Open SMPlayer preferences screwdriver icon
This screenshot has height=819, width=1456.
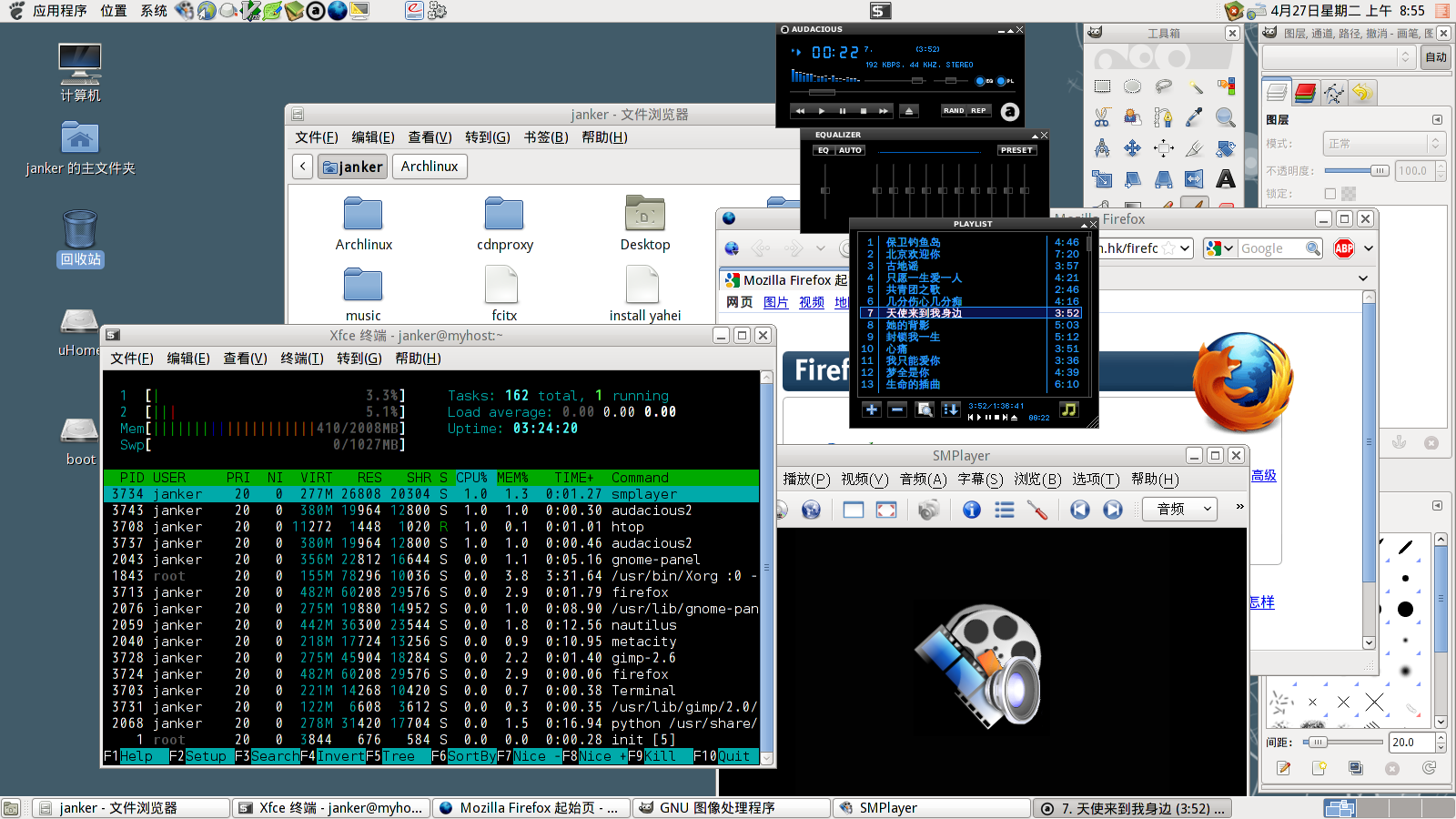pos(1037,510)
